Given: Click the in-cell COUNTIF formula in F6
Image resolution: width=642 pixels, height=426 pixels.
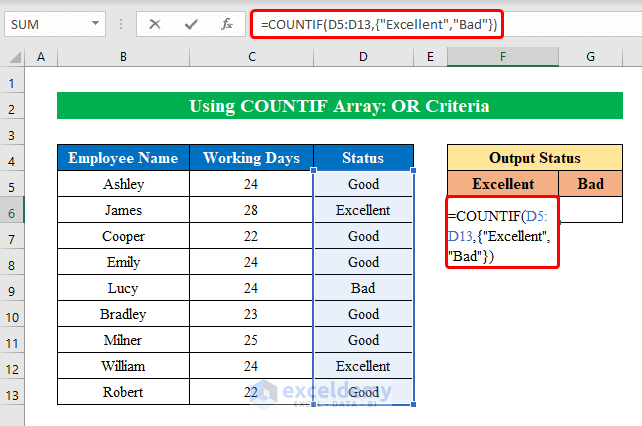Looking at the screenshot, I should 502,232.
